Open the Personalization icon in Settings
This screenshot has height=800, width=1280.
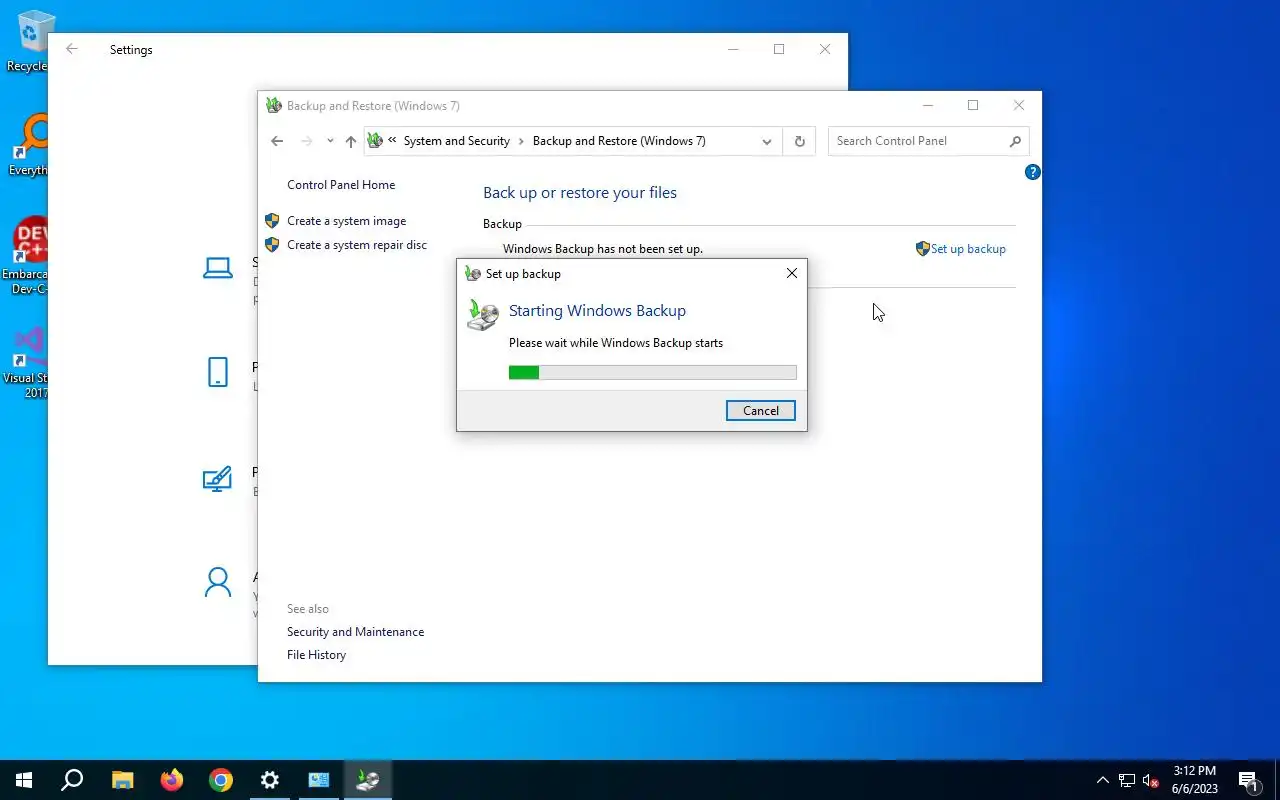click(x=217, y=478)
